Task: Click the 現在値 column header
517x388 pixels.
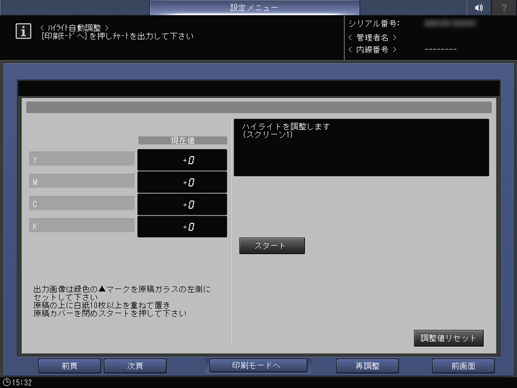Action: (x=183, y=140)
